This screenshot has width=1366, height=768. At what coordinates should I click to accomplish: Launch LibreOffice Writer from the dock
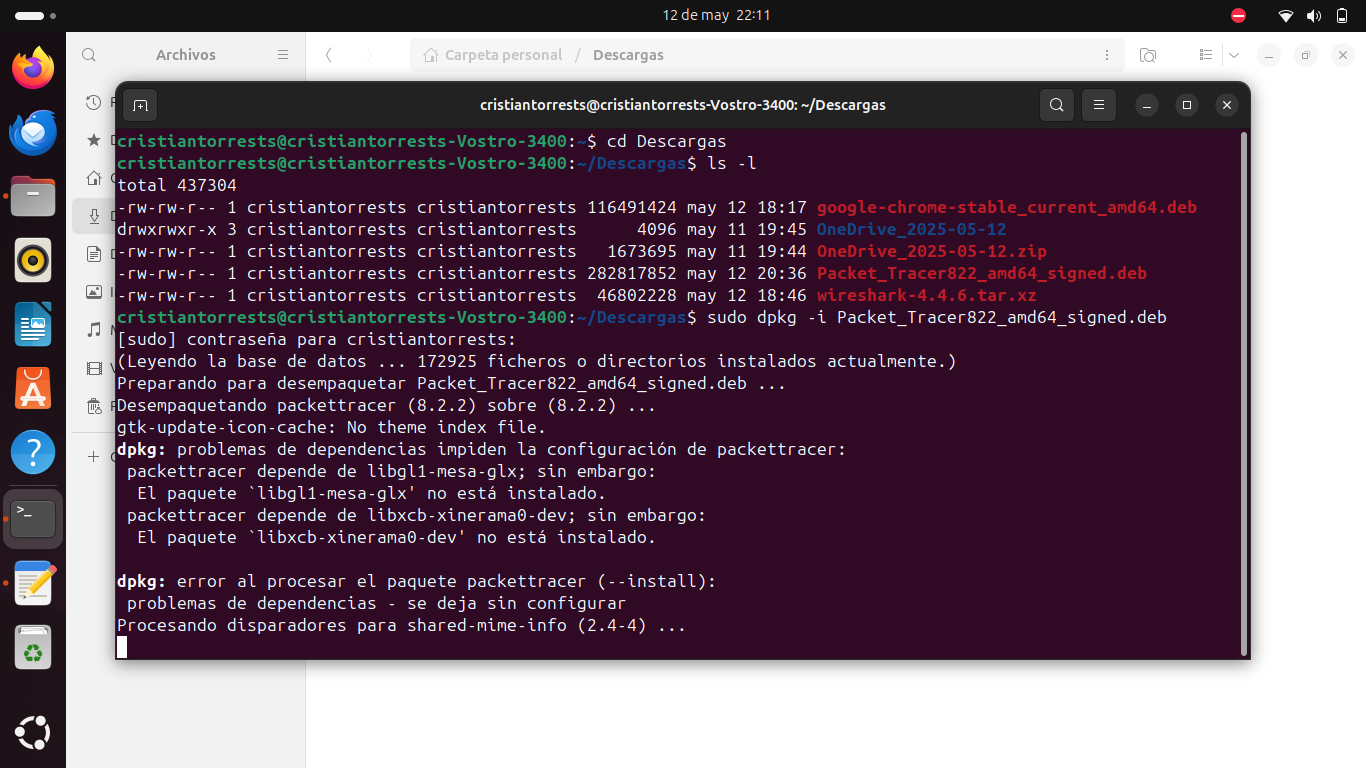click(x=33, y=324)
